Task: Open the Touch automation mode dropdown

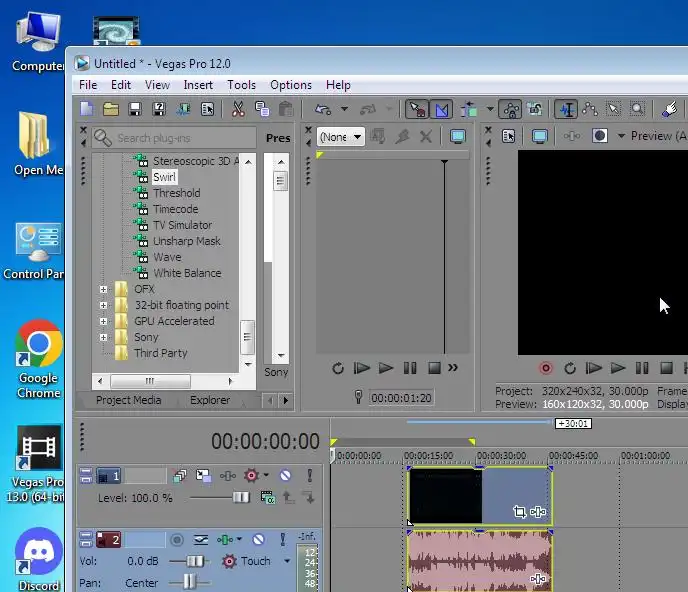Action: [287, 561]
